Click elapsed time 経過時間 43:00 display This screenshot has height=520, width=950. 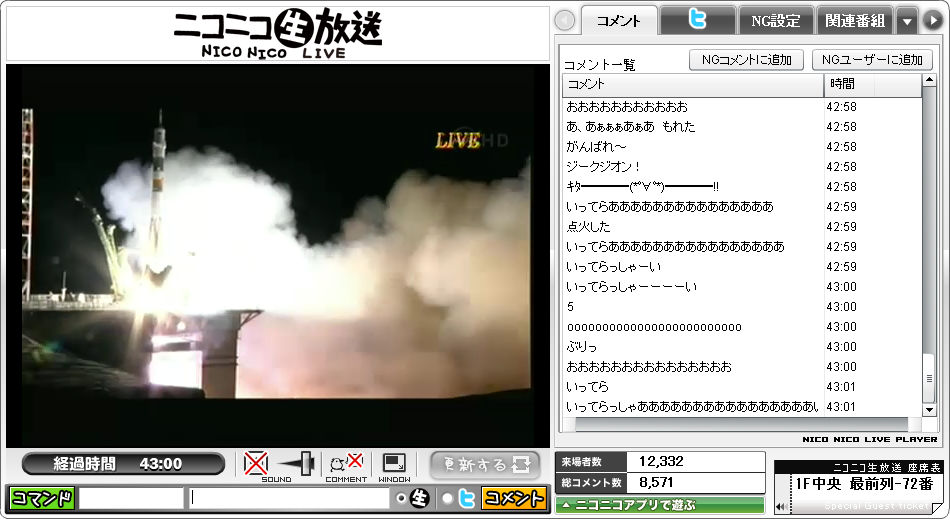tap(124, 464)
